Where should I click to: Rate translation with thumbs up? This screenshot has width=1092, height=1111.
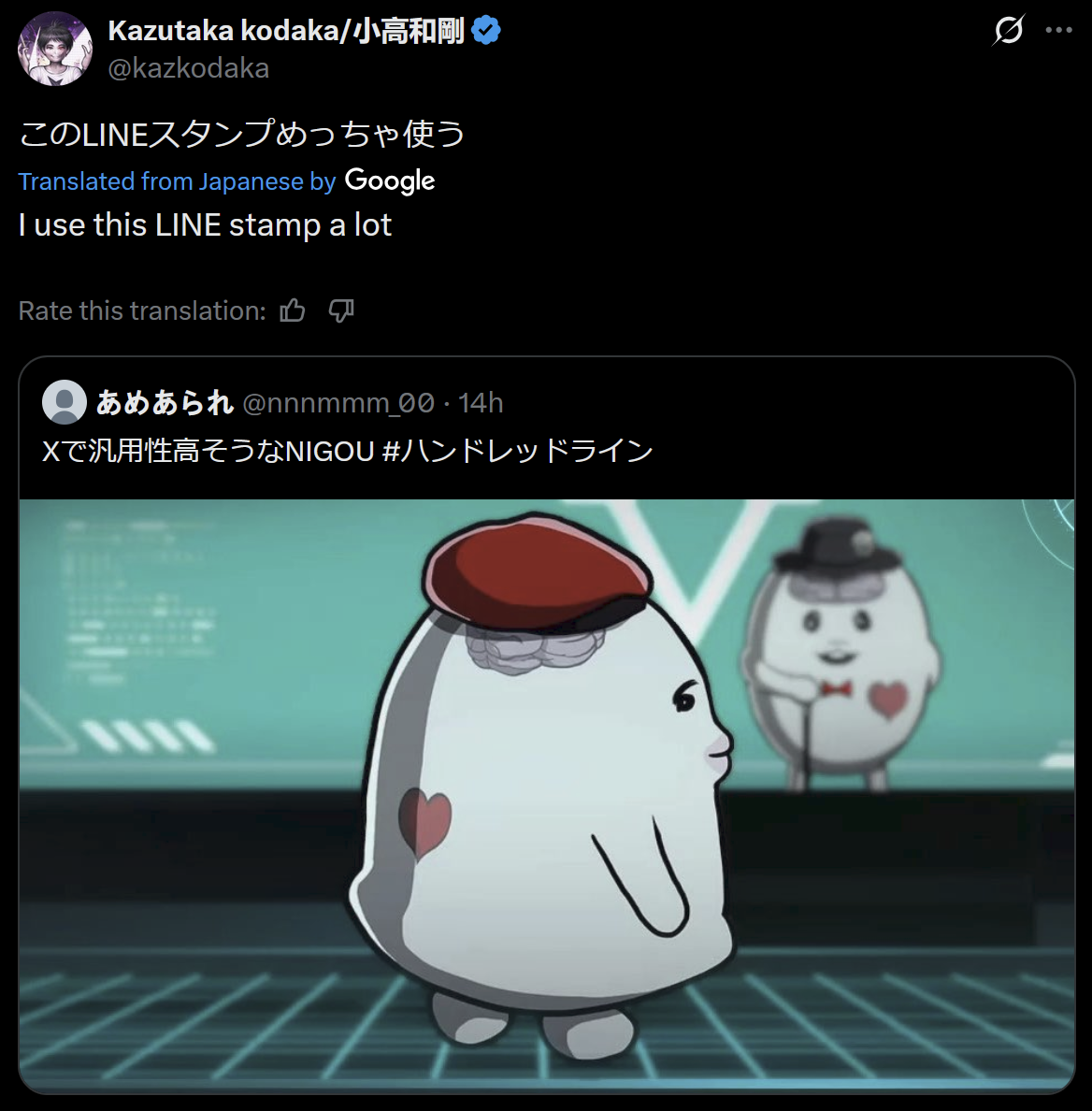coord(293,310)
